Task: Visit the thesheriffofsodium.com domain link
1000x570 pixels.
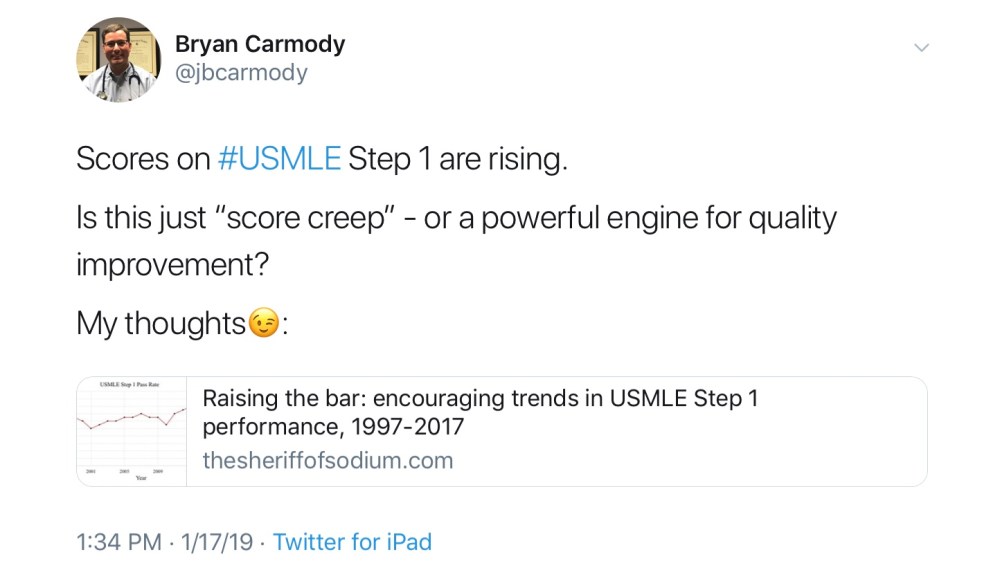Action: [328, 460]
